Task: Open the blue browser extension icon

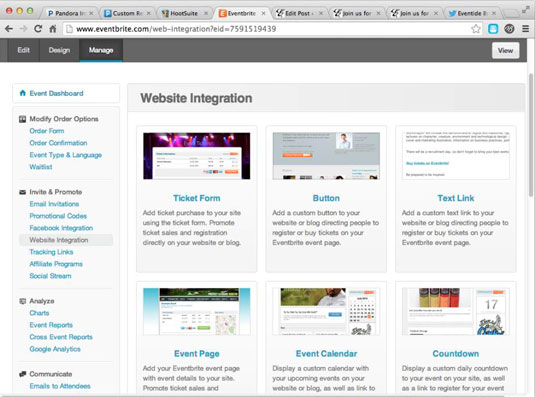Action: coord(493,29)
